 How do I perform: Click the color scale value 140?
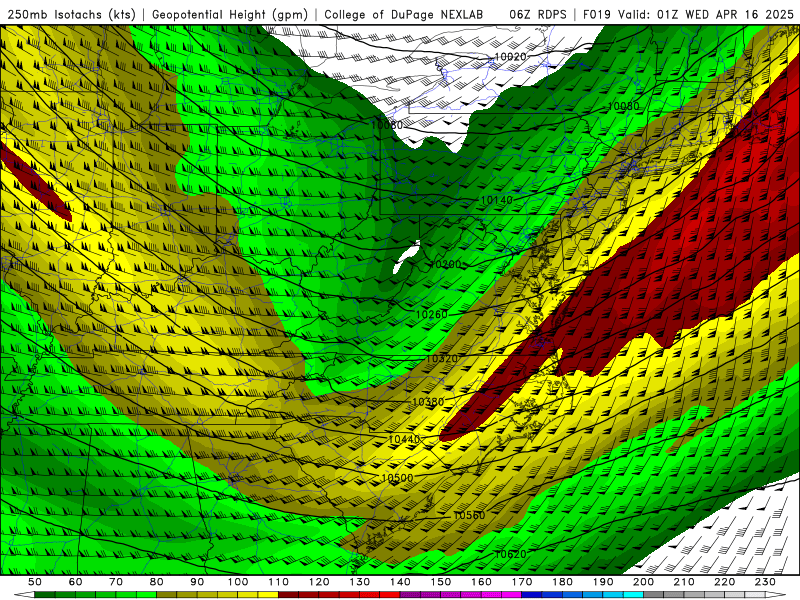[401, 582]
